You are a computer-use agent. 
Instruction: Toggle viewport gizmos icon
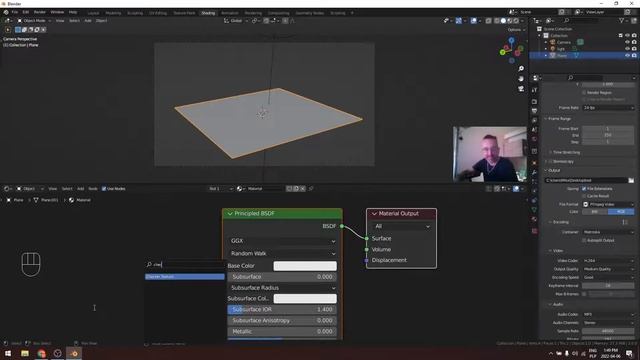459,20
